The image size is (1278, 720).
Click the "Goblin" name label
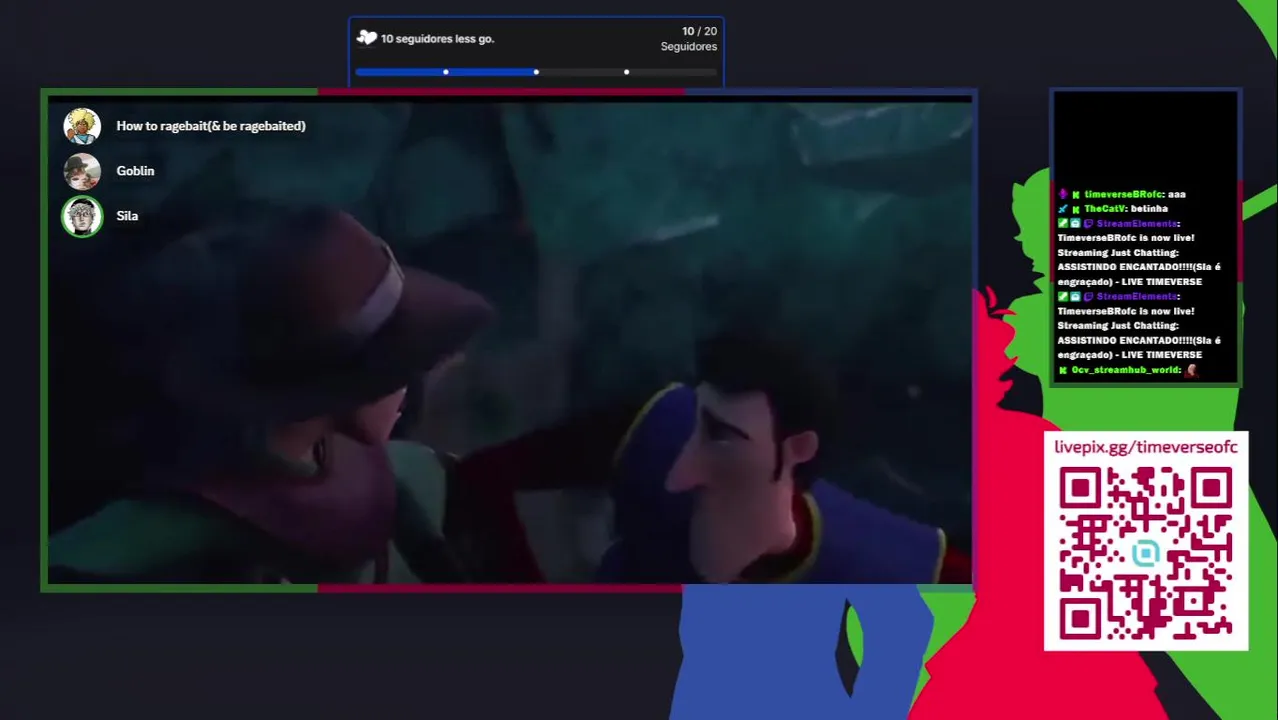(x=135, y=171)
